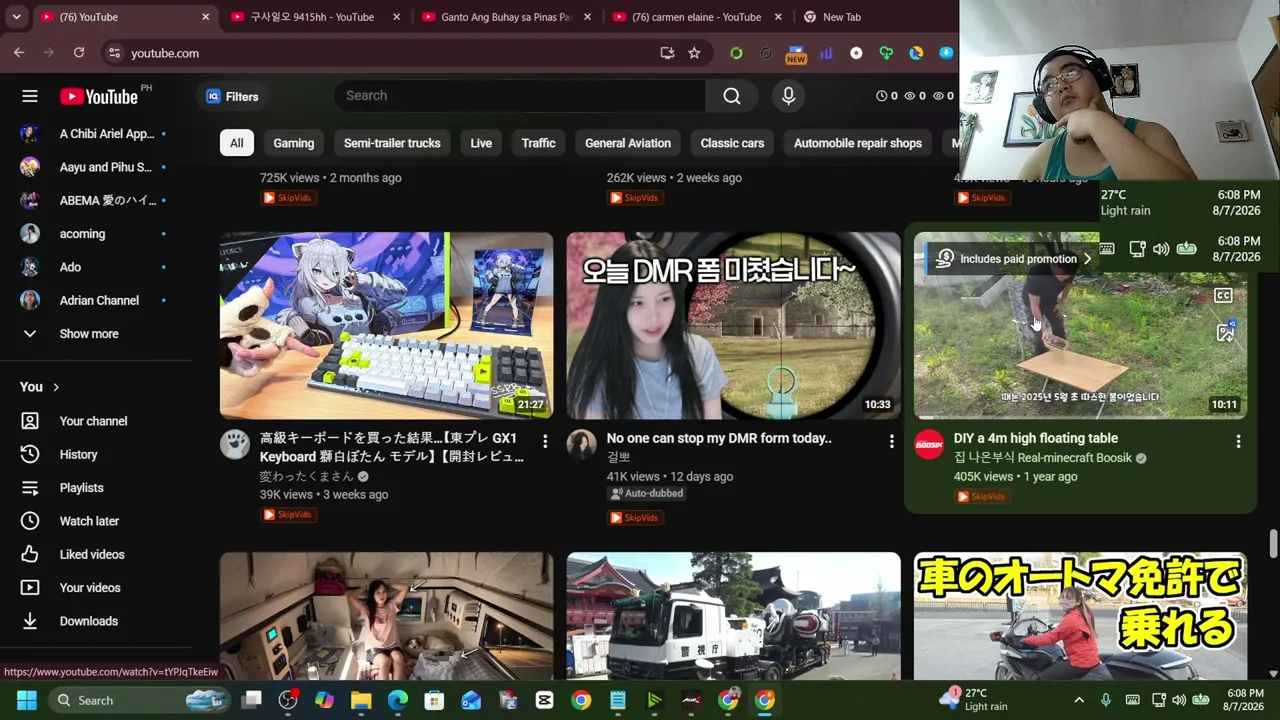Click the SkipVids badge under DMR video
1280x720 pixels.
[635, 518]
